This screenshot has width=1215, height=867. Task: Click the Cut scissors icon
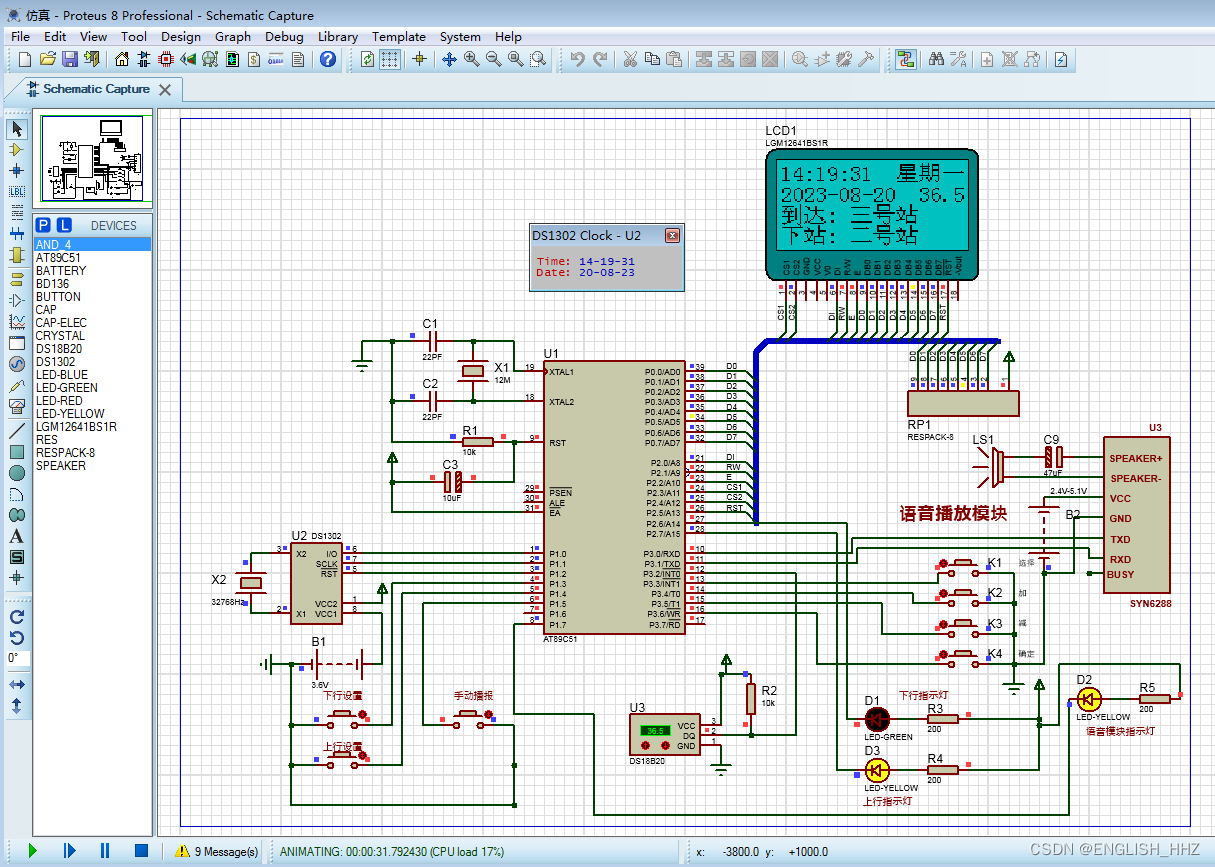click(629, 60)
